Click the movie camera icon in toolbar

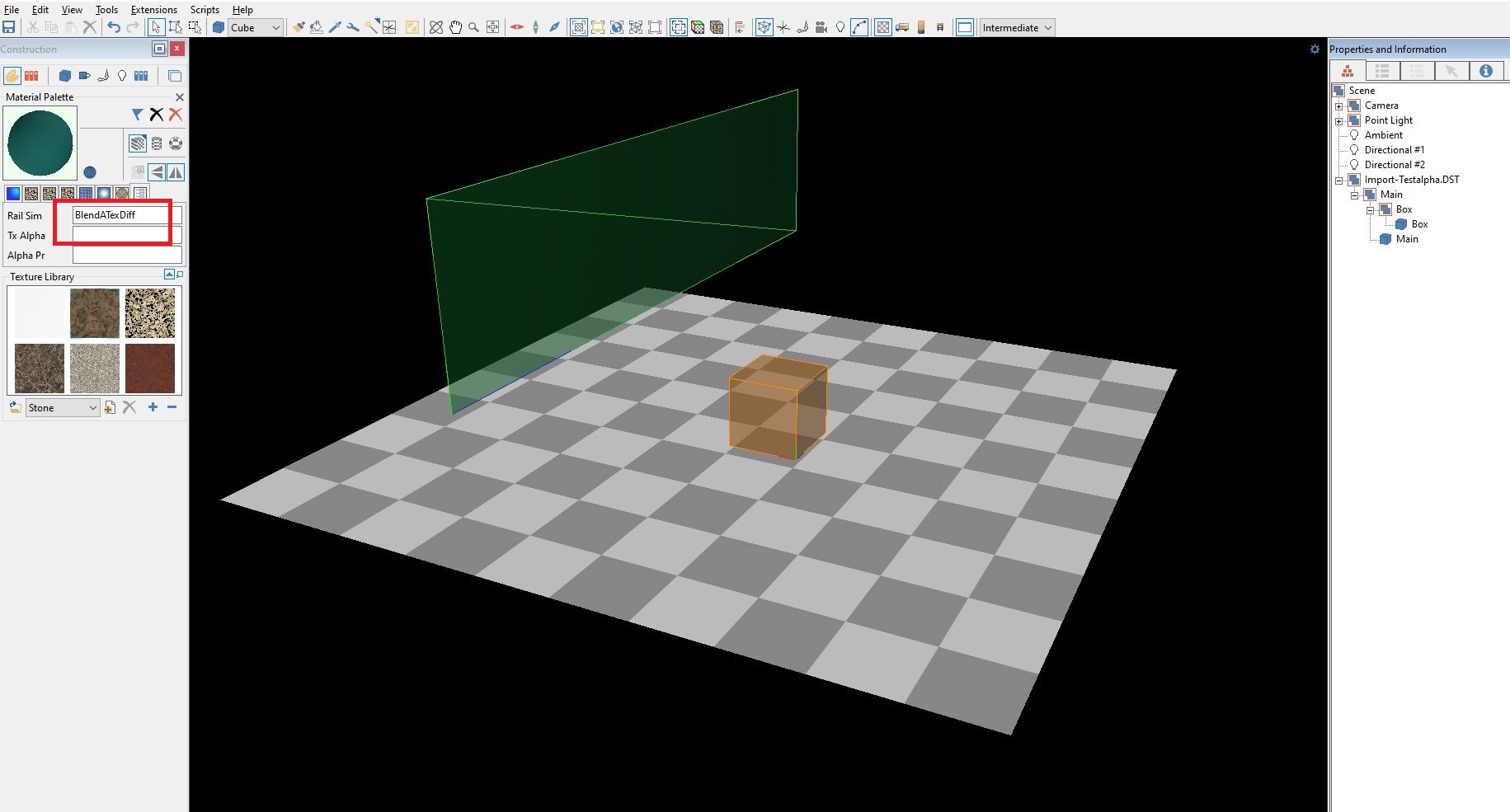[x=821, y=27]
